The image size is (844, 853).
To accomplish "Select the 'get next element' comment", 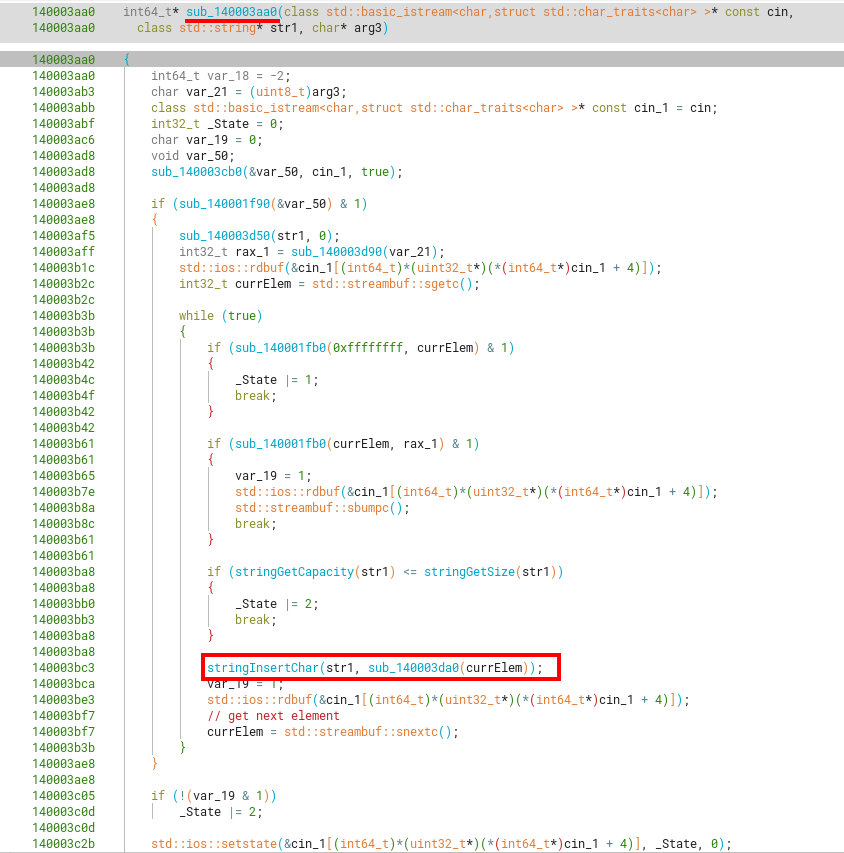I will click(274, 715).
